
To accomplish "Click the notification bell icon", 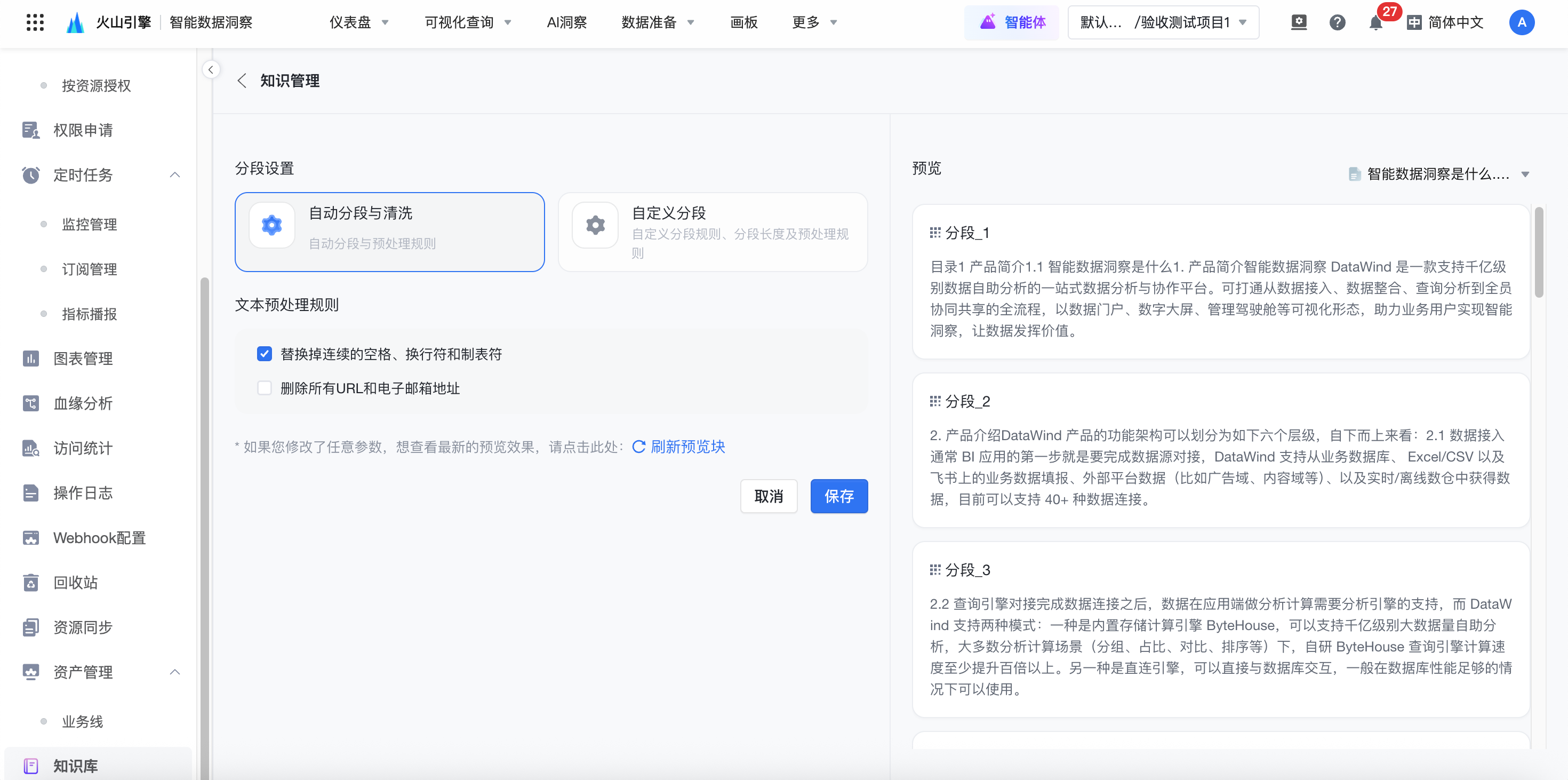I will 1375,23.
